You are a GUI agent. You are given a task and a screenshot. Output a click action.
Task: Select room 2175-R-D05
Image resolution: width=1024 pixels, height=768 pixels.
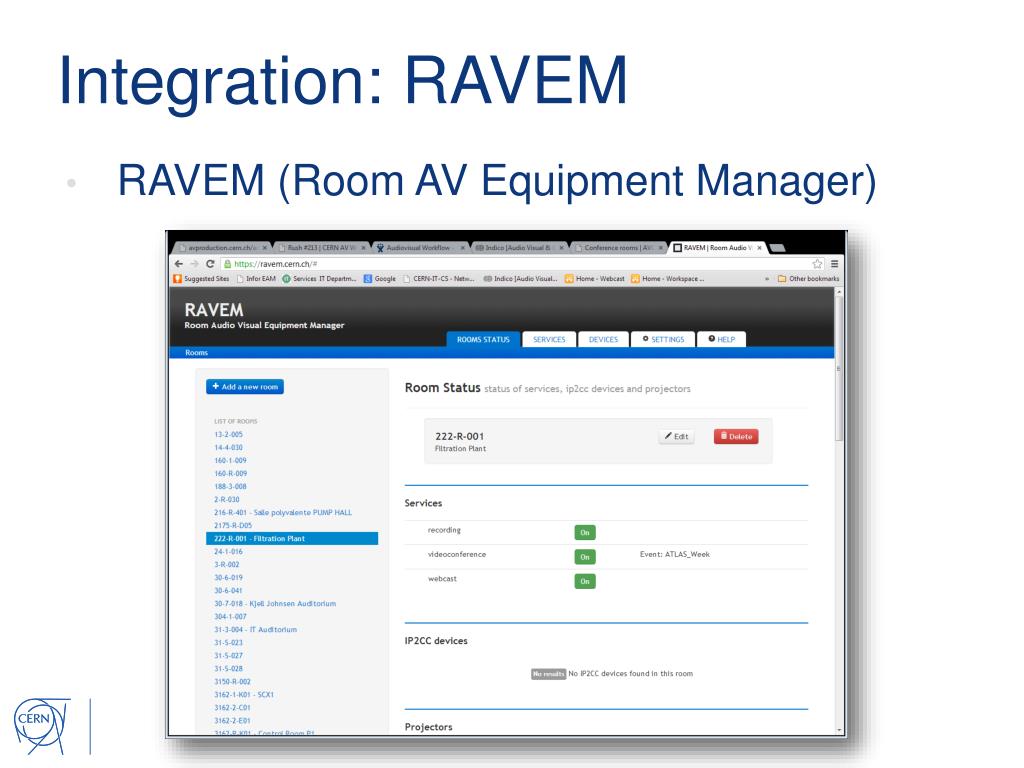tap(232, 526)
